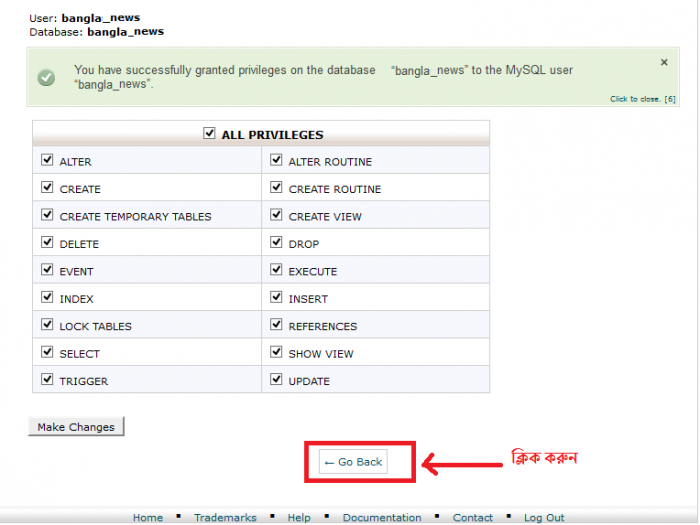Click the 'Click to close' link
Viewport: 700px width, 525px height.
[642, 99]
